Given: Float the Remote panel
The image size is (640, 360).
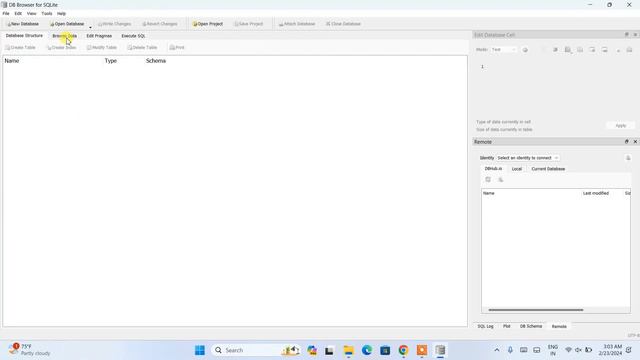Looking at the screenshot, I should click(627, 142).
